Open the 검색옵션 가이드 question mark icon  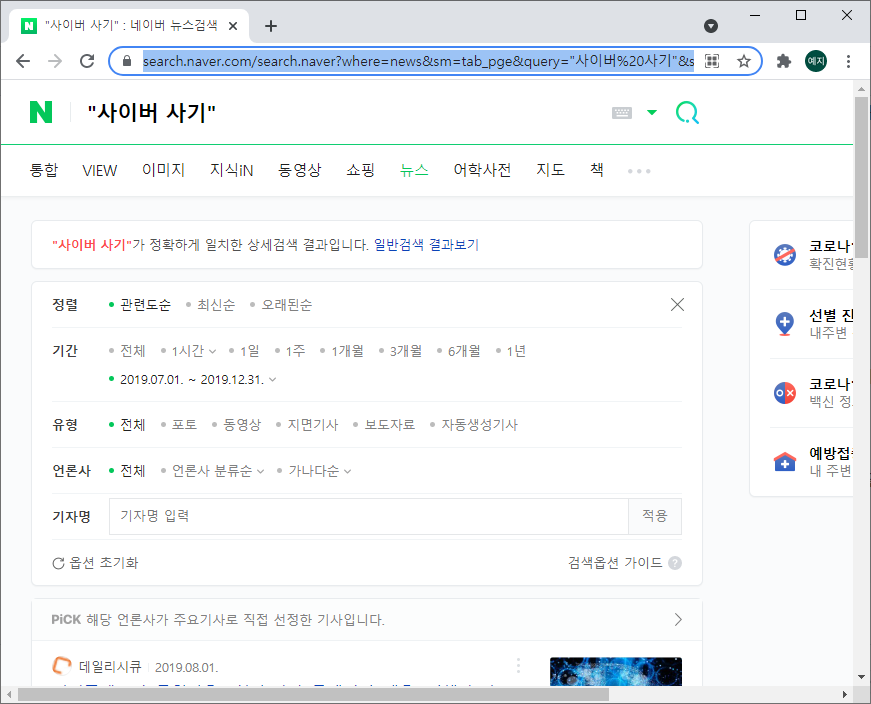(x=675, y=563)
